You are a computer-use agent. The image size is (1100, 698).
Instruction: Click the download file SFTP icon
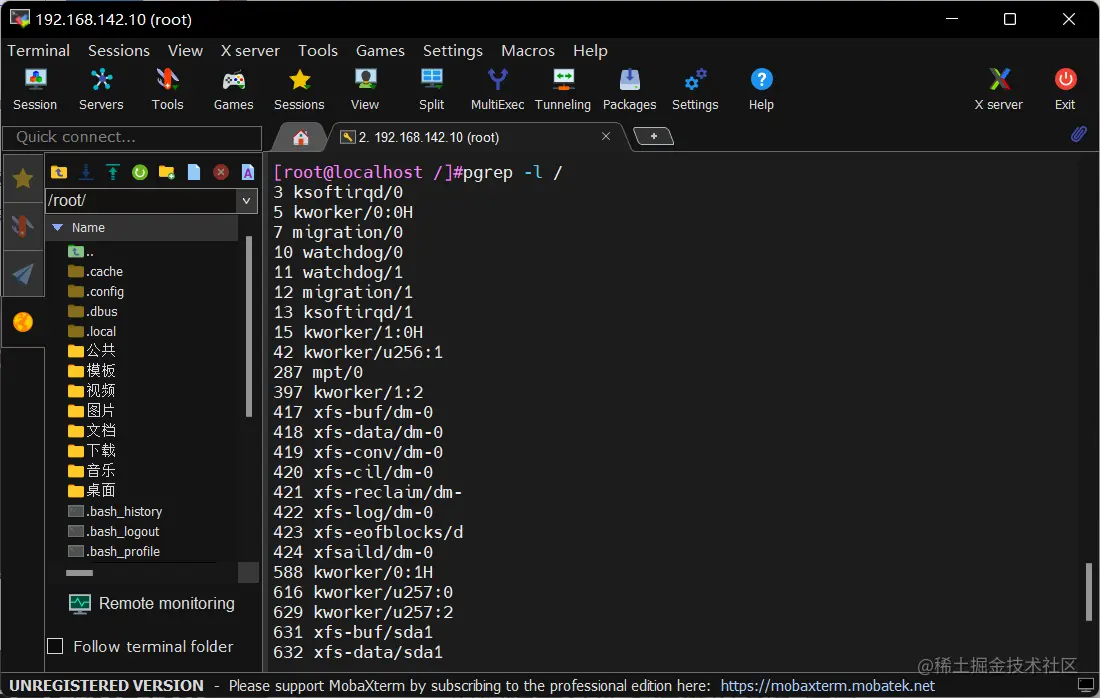tap(86, 172)
